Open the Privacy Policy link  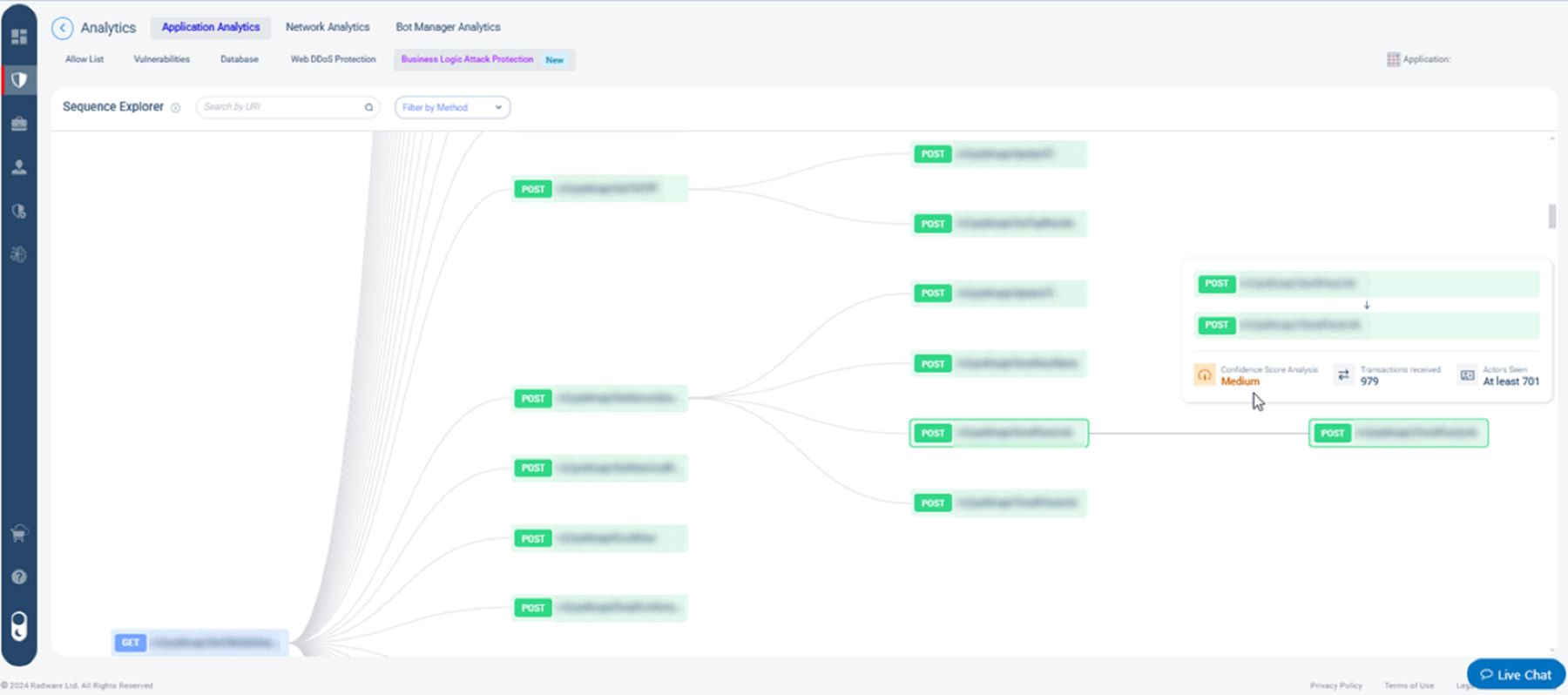pos(1335,685)
